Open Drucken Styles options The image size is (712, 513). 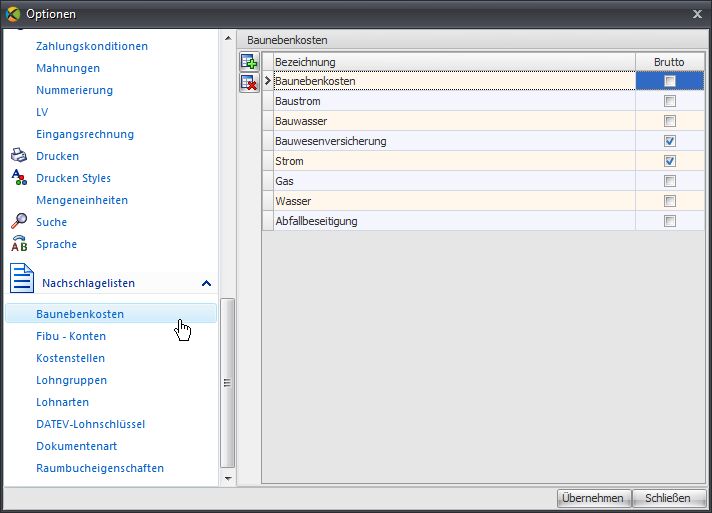click(74, 178)
